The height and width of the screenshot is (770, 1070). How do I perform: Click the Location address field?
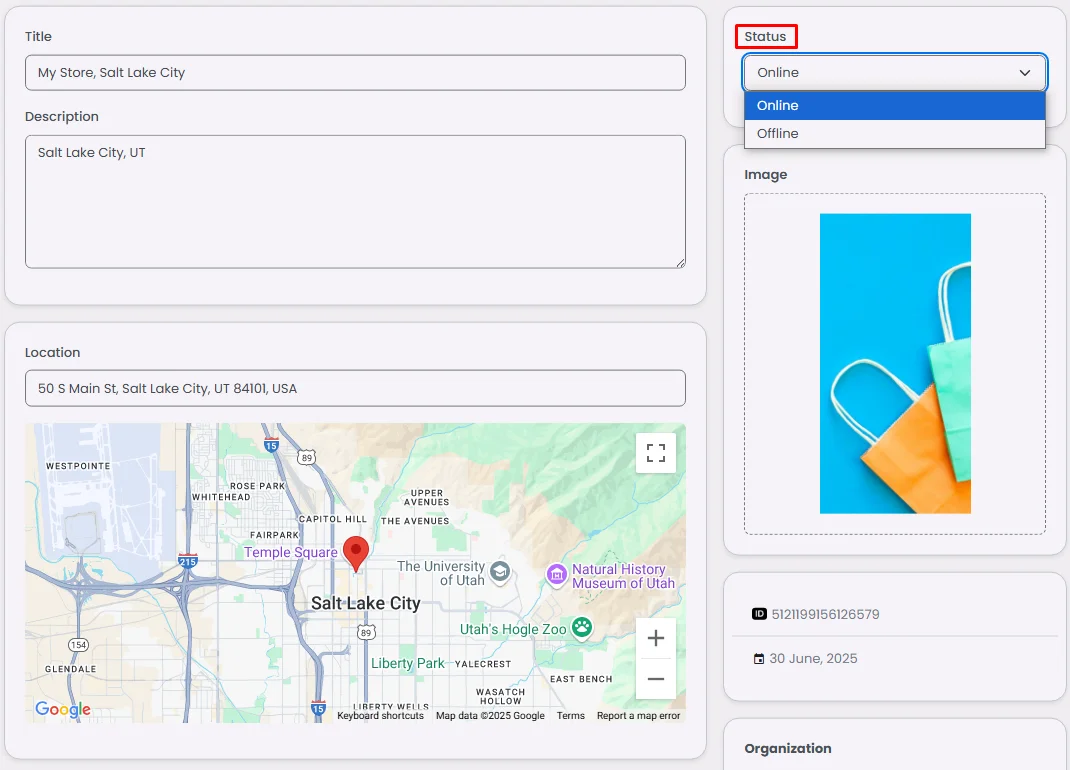(356, 388)
